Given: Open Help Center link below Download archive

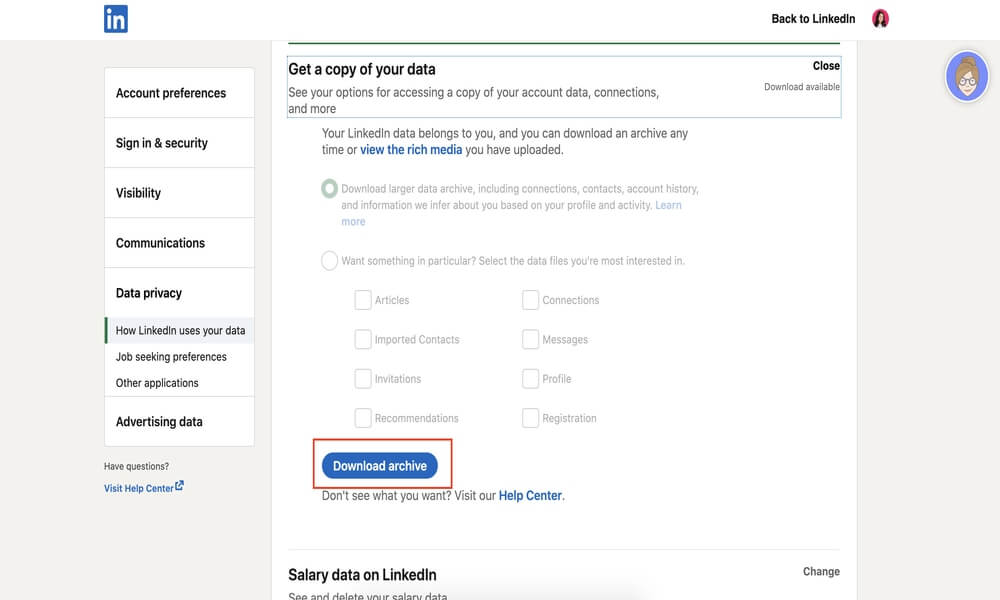Looking at the screenshot, I should pos(530,495).
